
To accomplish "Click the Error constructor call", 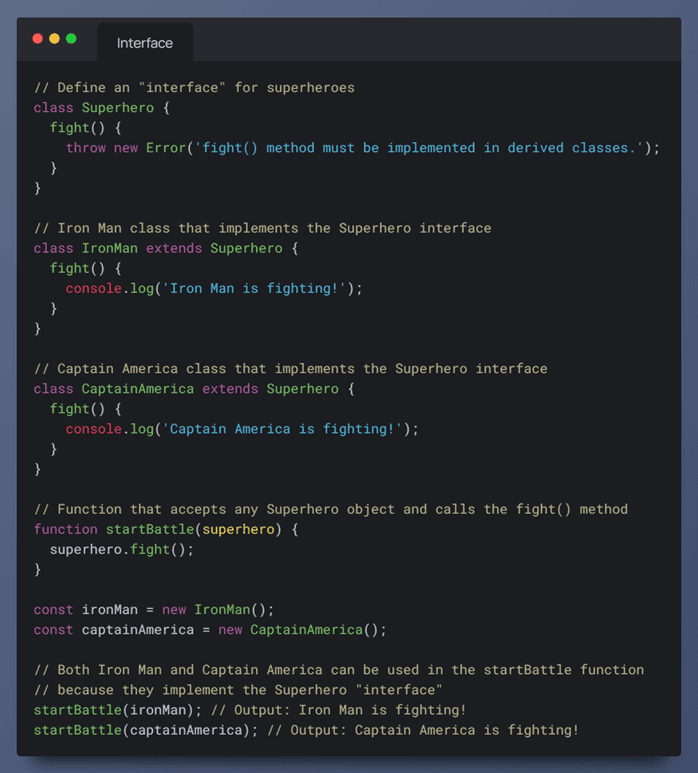I will click(166, 148).
